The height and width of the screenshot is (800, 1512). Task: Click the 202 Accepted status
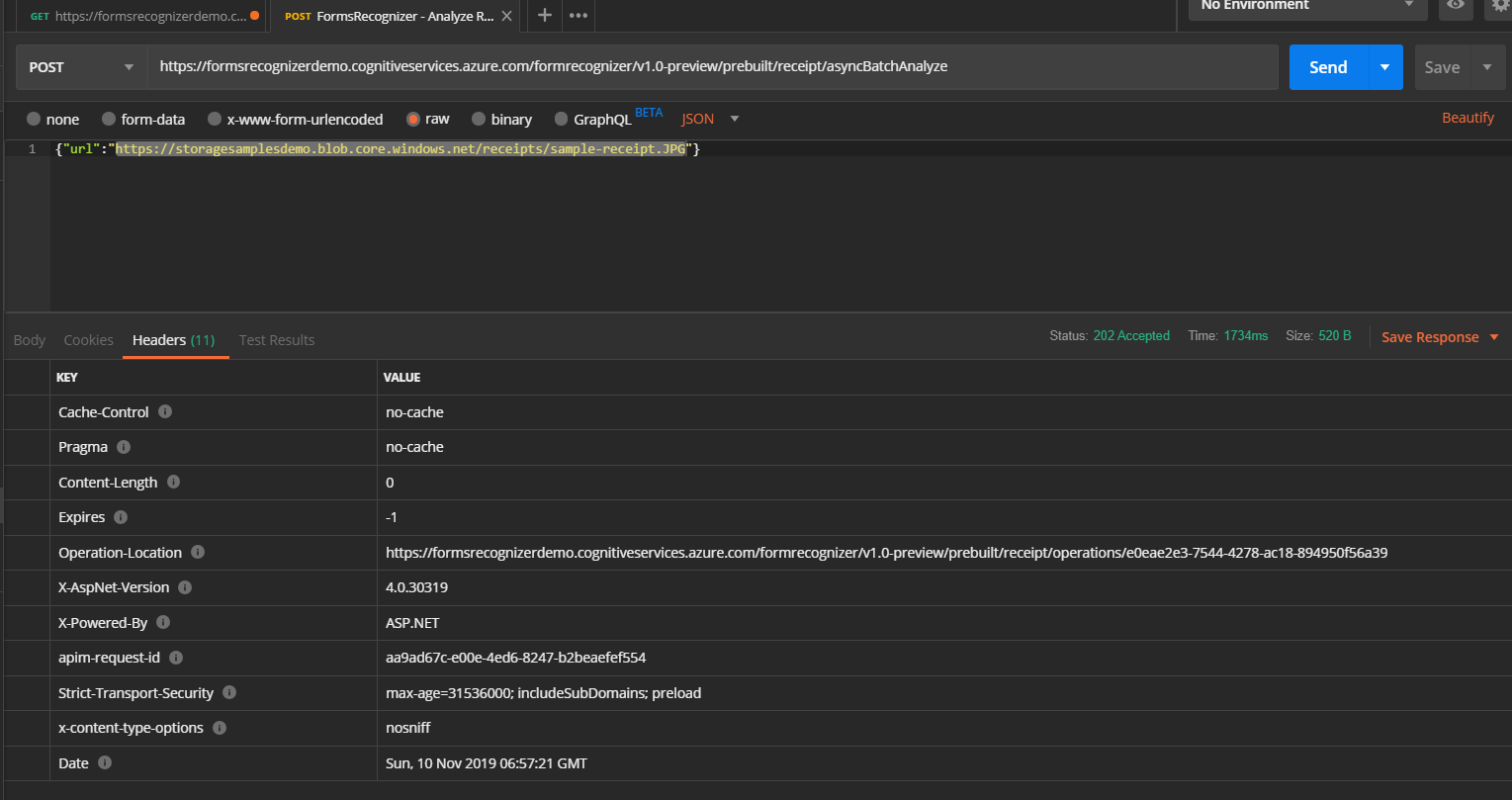coord(1131,336)
